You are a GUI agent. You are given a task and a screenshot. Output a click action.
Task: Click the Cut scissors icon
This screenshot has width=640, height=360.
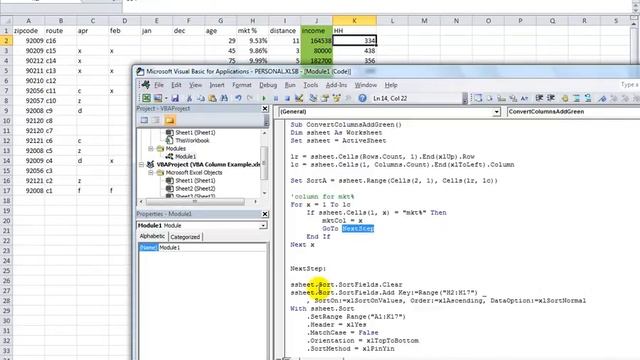point(189,98)
